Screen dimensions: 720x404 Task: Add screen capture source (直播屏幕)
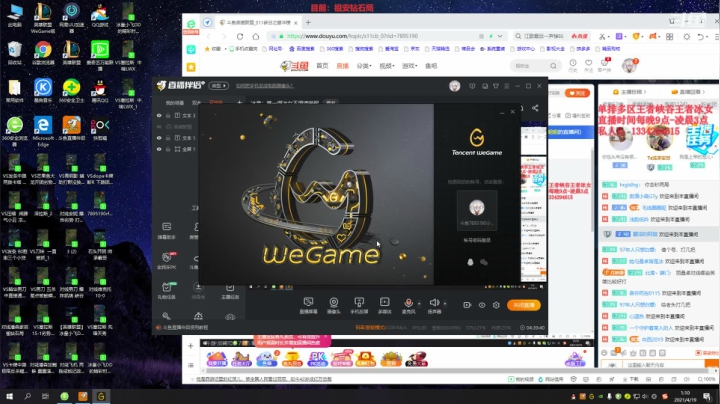tap(308, 305)
